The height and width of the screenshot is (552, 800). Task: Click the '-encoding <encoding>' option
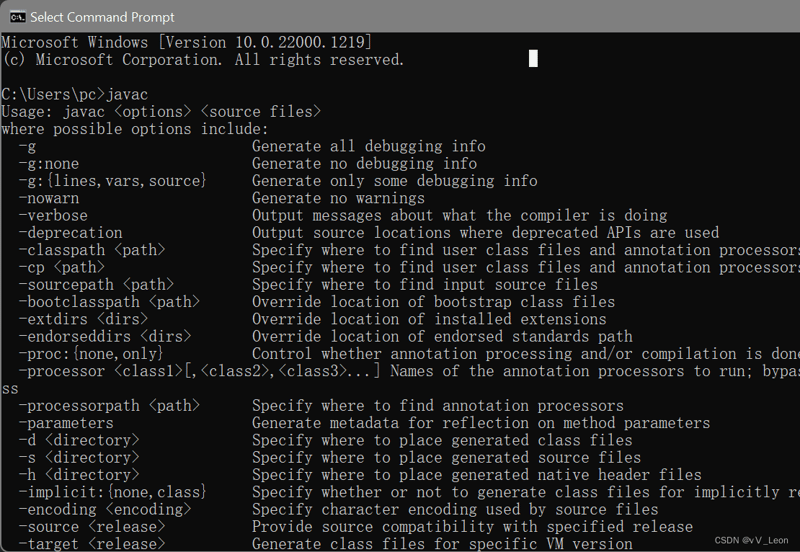tap(105, 510)
